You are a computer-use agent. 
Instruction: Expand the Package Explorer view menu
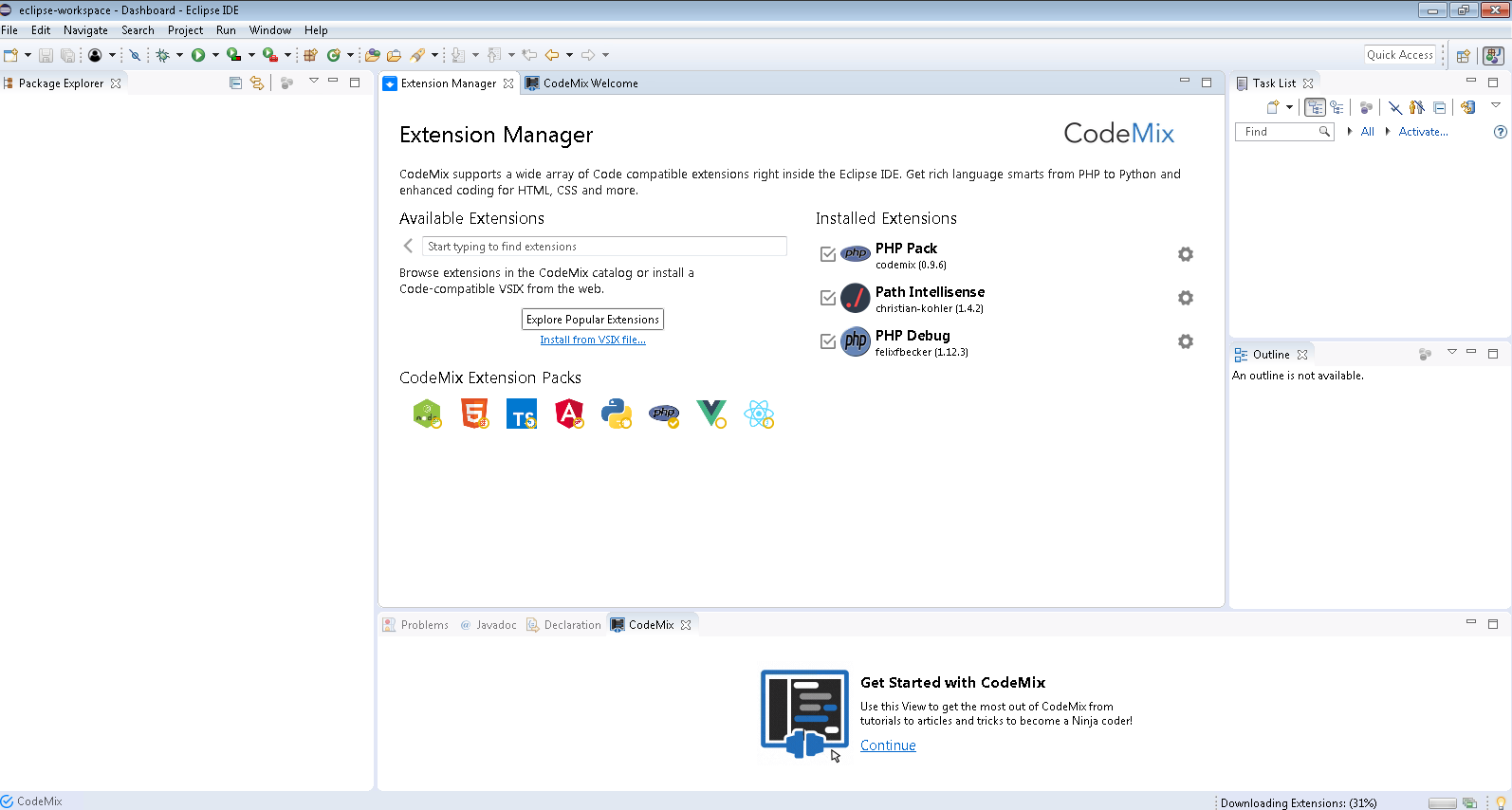(x=314, y=82)
